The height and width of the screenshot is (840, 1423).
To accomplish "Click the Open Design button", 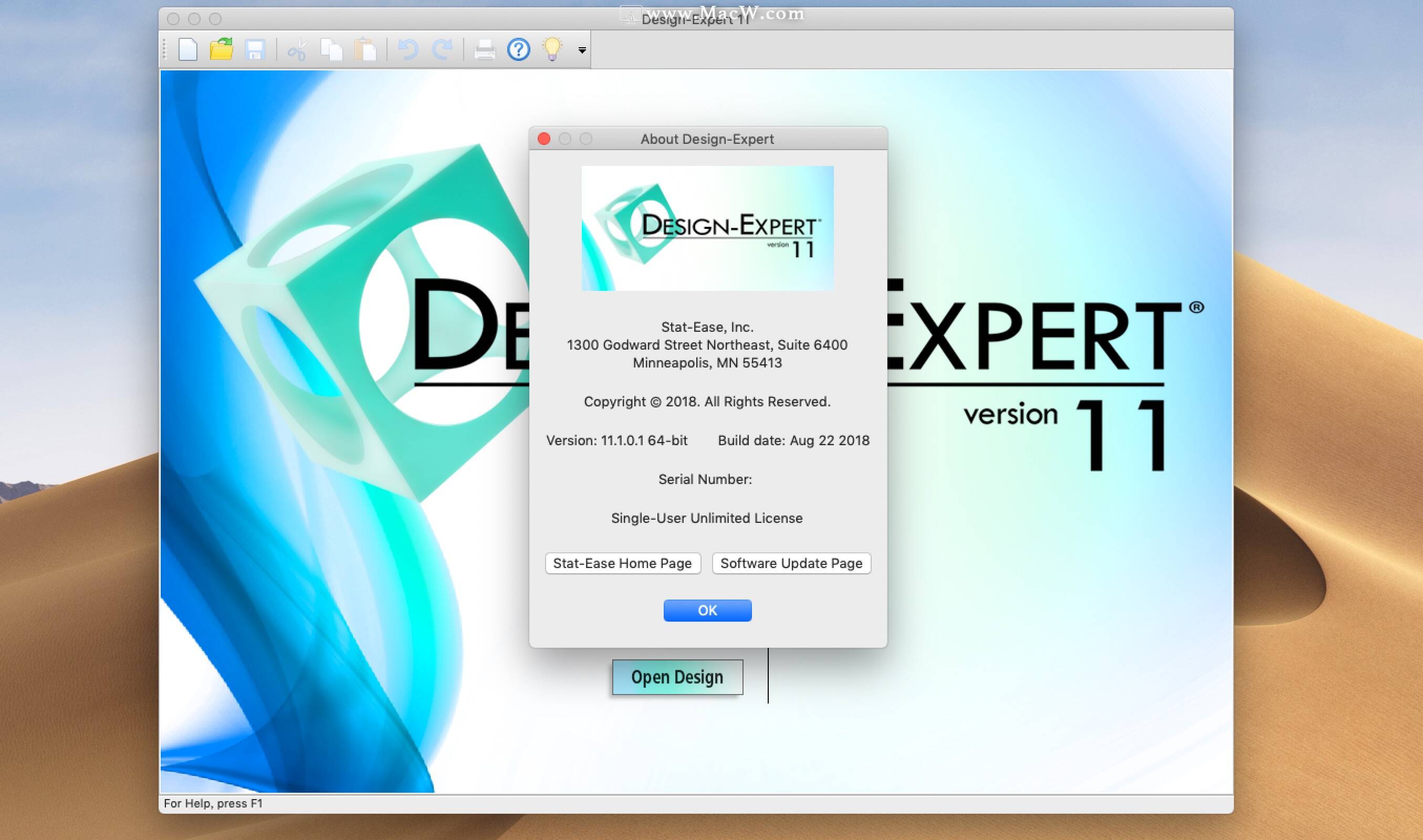I will pos(677,677).
